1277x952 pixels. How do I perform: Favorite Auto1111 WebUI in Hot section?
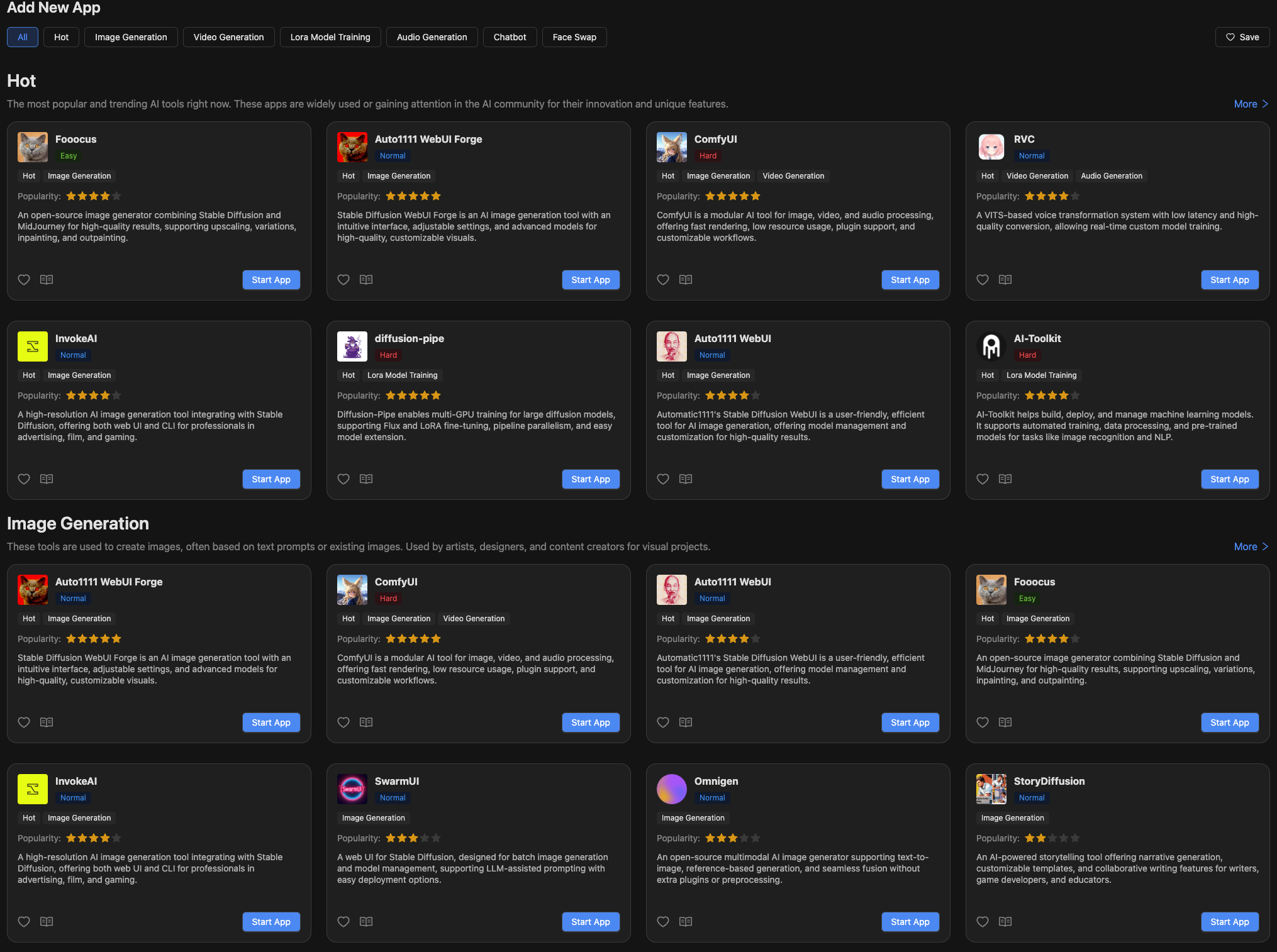(x=663, y=479)
